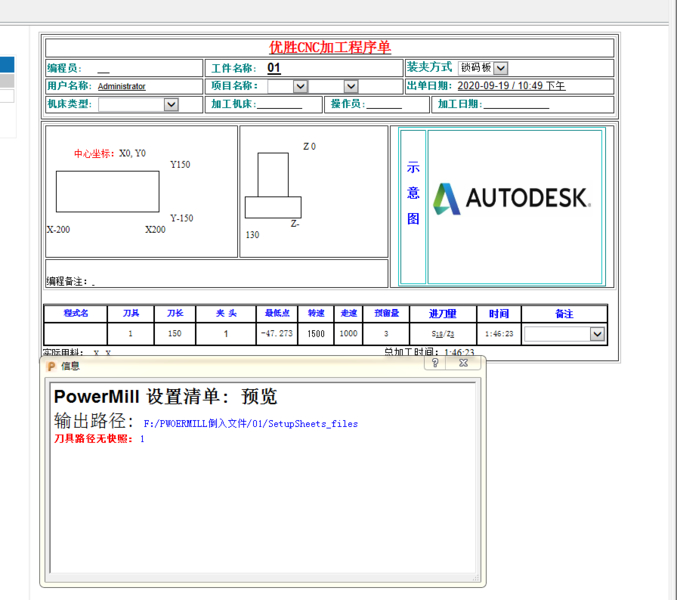Open the F:/PWOERMILL output path link
677x600 pixels.
(x=250, y=424)
